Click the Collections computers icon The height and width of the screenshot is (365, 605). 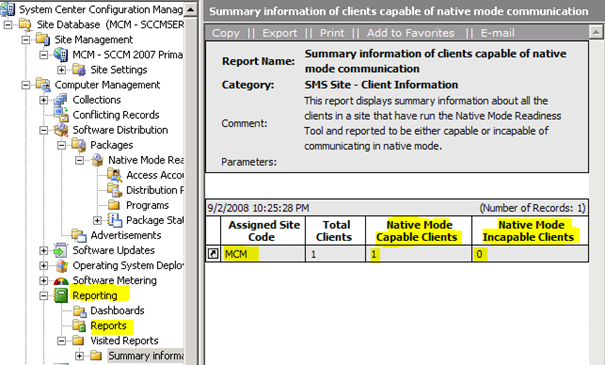(61, 100)
